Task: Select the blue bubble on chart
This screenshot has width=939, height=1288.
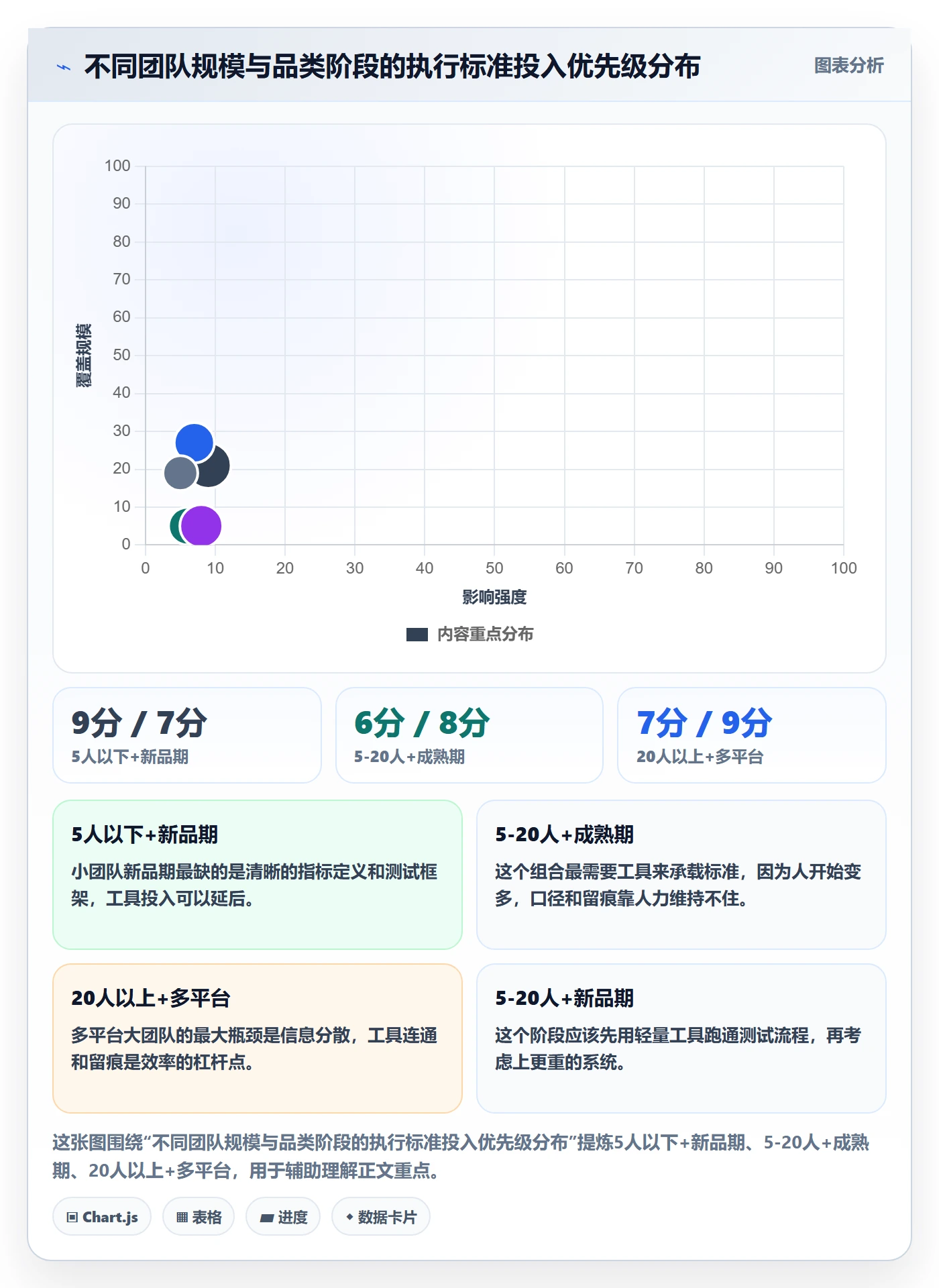Action: [194, 442]
